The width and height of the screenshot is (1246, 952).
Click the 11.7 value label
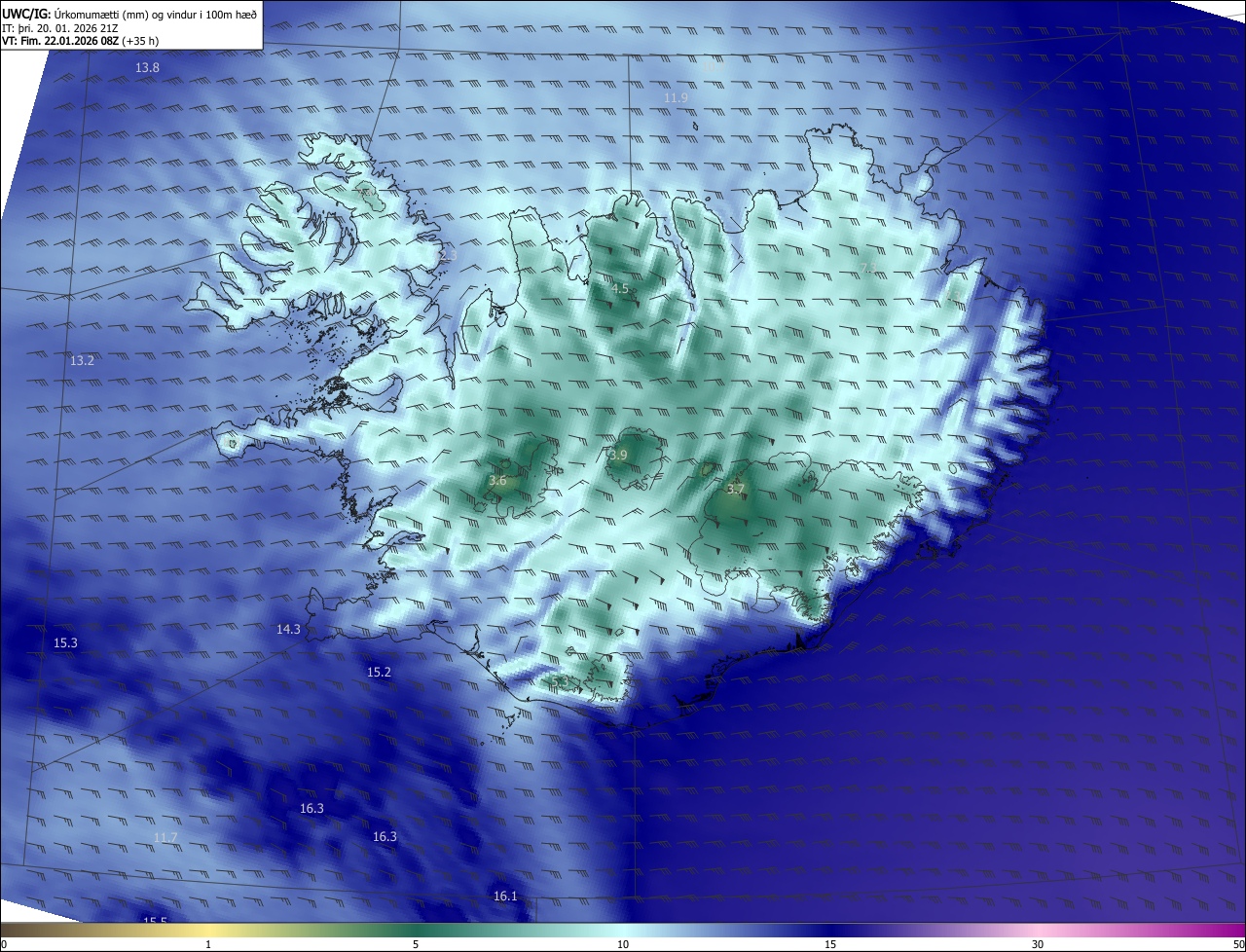[x=165, y=838]
